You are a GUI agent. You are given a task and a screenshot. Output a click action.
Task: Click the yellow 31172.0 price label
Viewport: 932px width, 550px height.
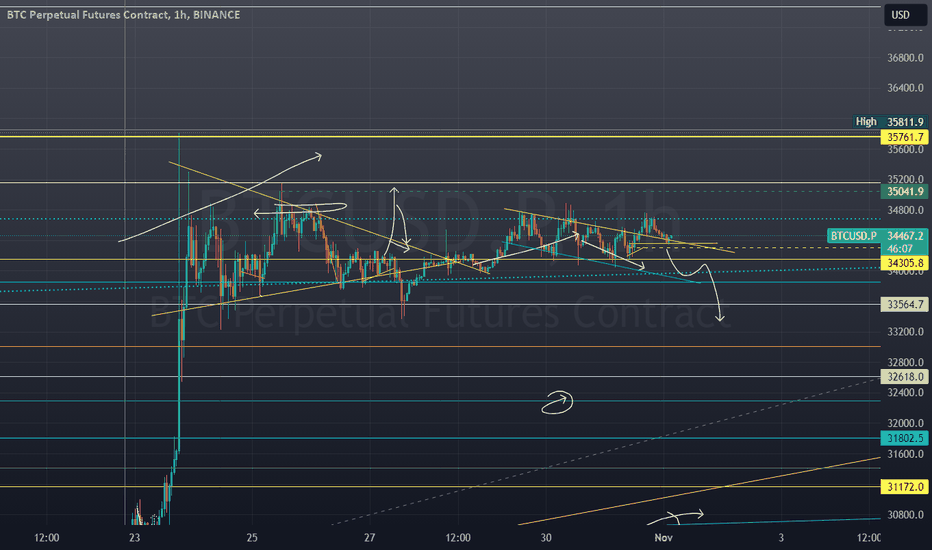pos(904,487)
